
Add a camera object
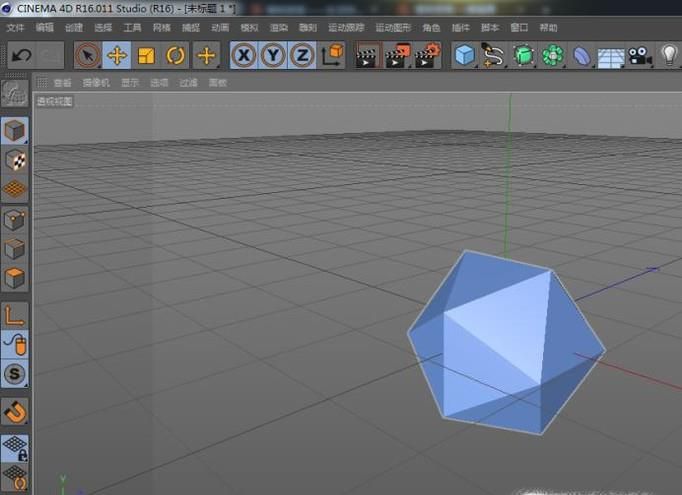(640, 55)
